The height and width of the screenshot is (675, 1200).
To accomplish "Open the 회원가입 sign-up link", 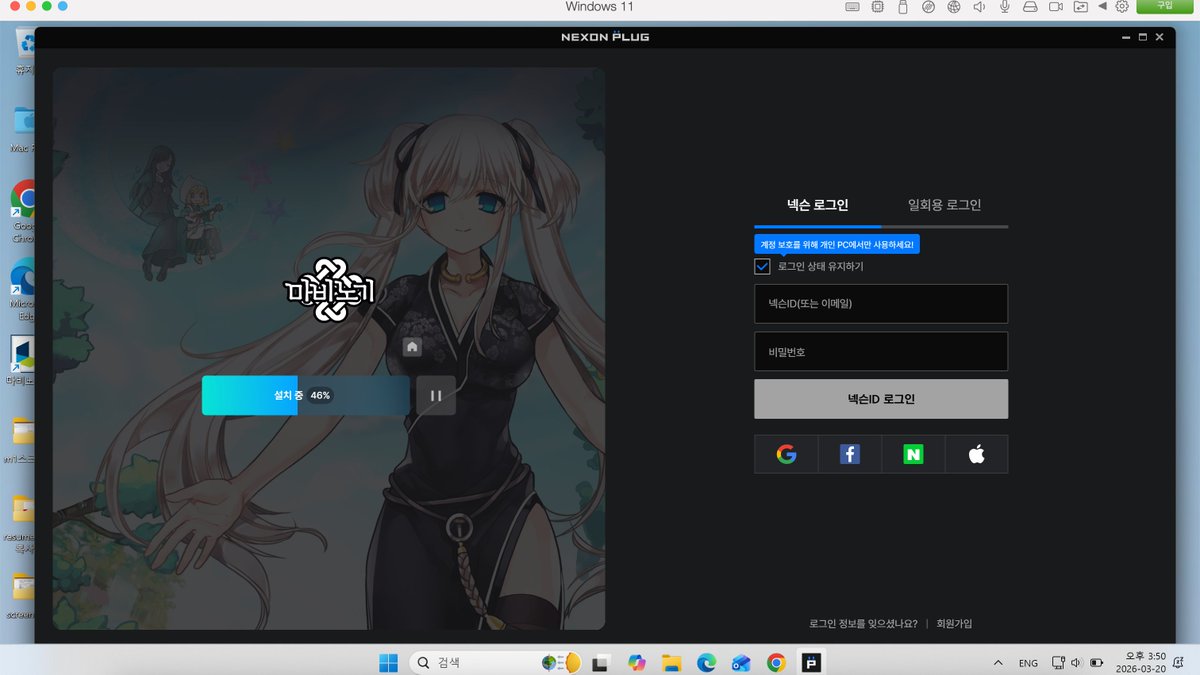I will coord(954,623).
